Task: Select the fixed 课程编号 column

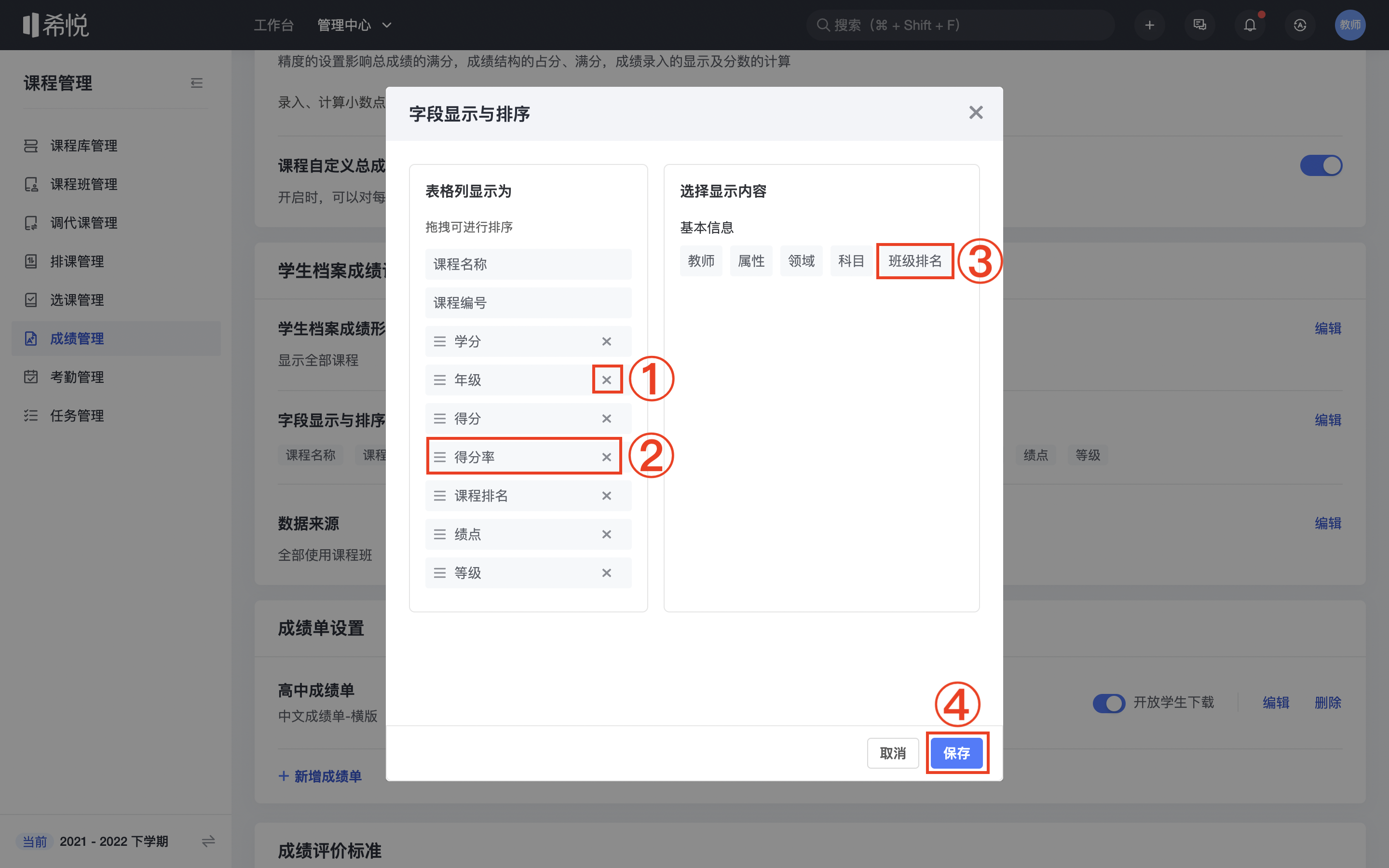Action: 528,302
